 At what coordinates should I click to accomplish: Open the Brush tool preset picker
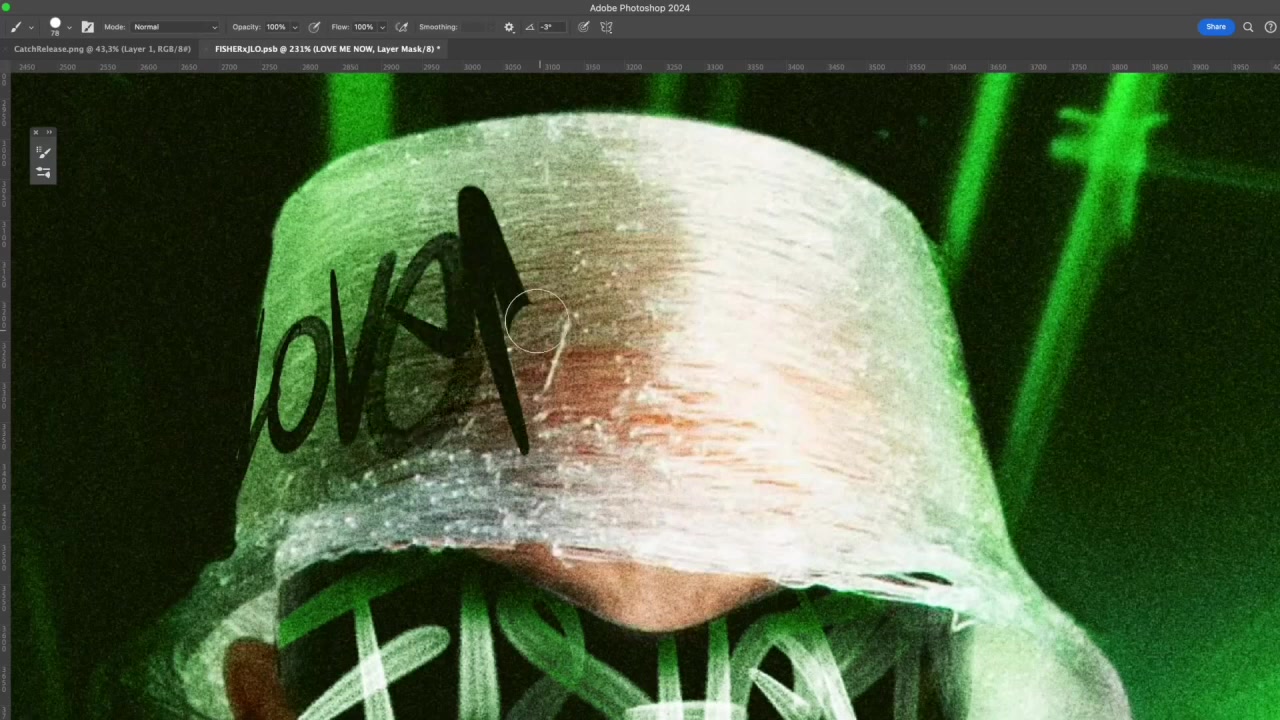tap(16, 27)
